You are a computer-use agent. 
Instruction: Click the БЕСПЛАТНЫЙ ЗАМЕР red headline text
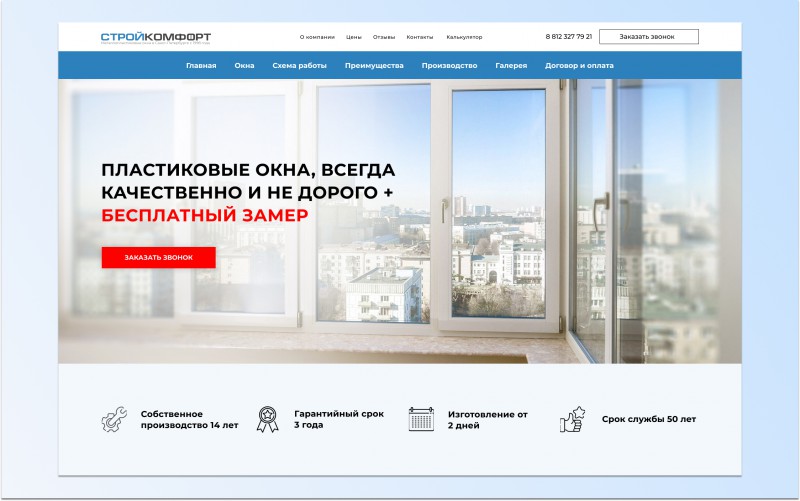pos(205,215)
